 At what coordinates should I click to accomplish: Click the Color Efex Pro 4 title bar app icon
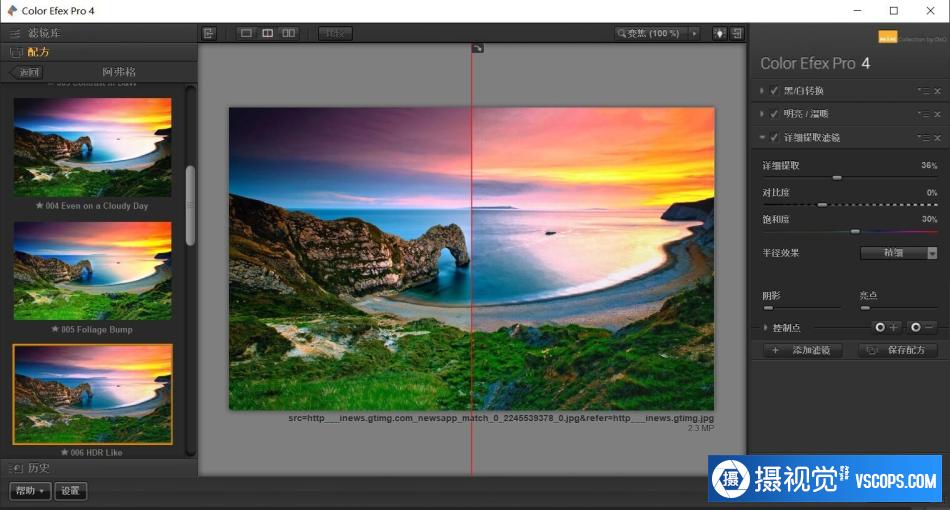[12, 10]
